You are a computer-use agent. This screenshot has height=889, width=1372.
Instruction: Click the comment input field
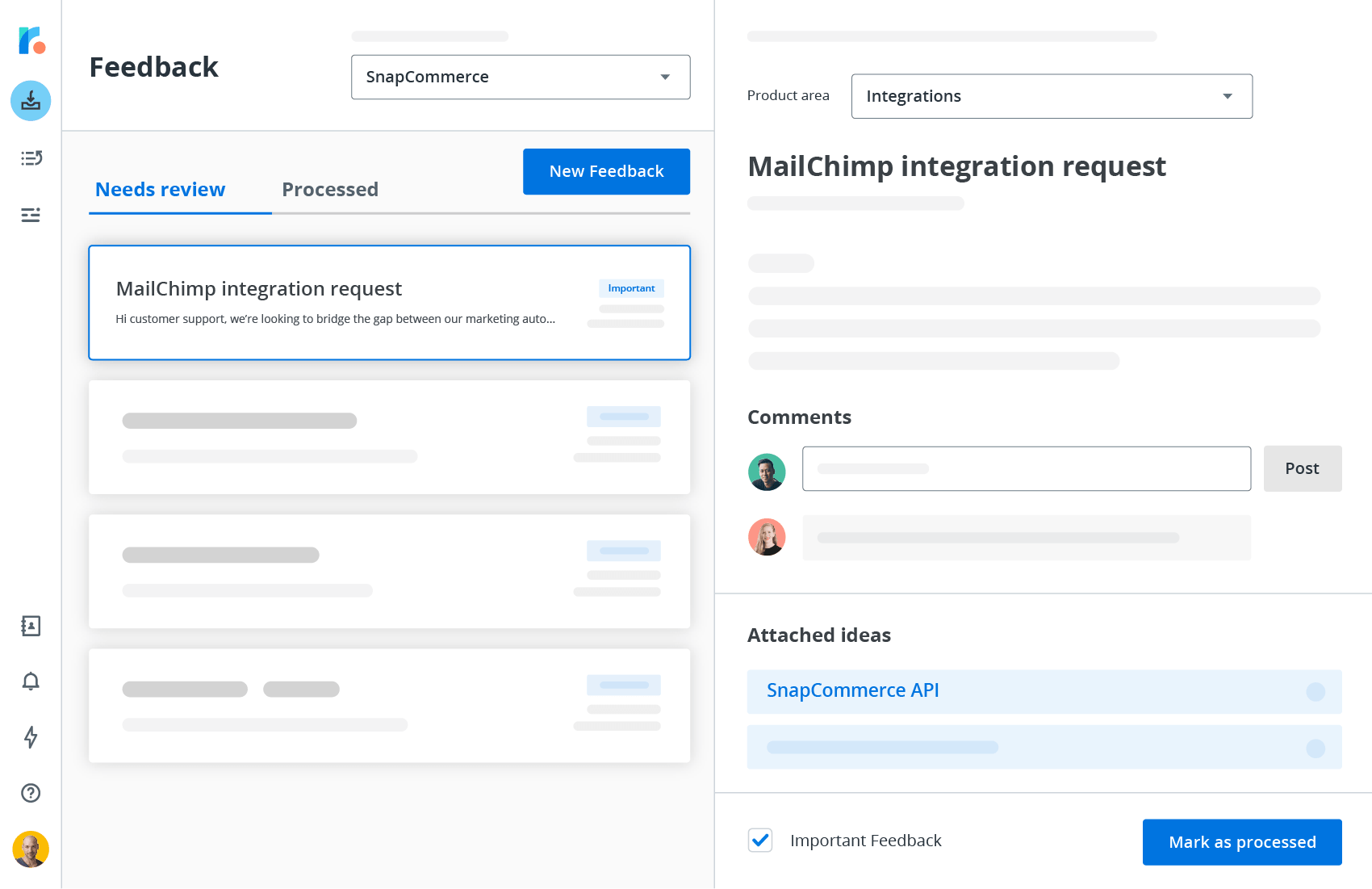(1027, 468)
